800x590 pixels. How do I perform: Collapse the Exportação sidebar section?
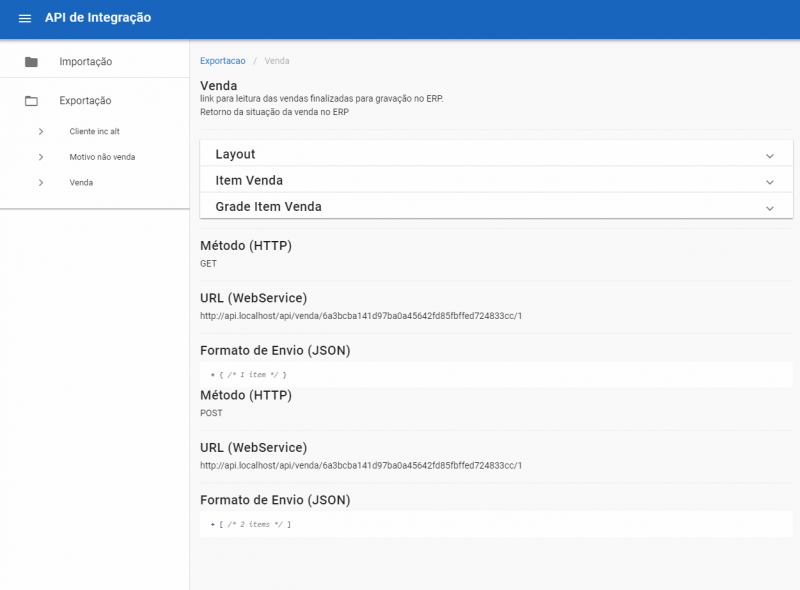point(85,101)
